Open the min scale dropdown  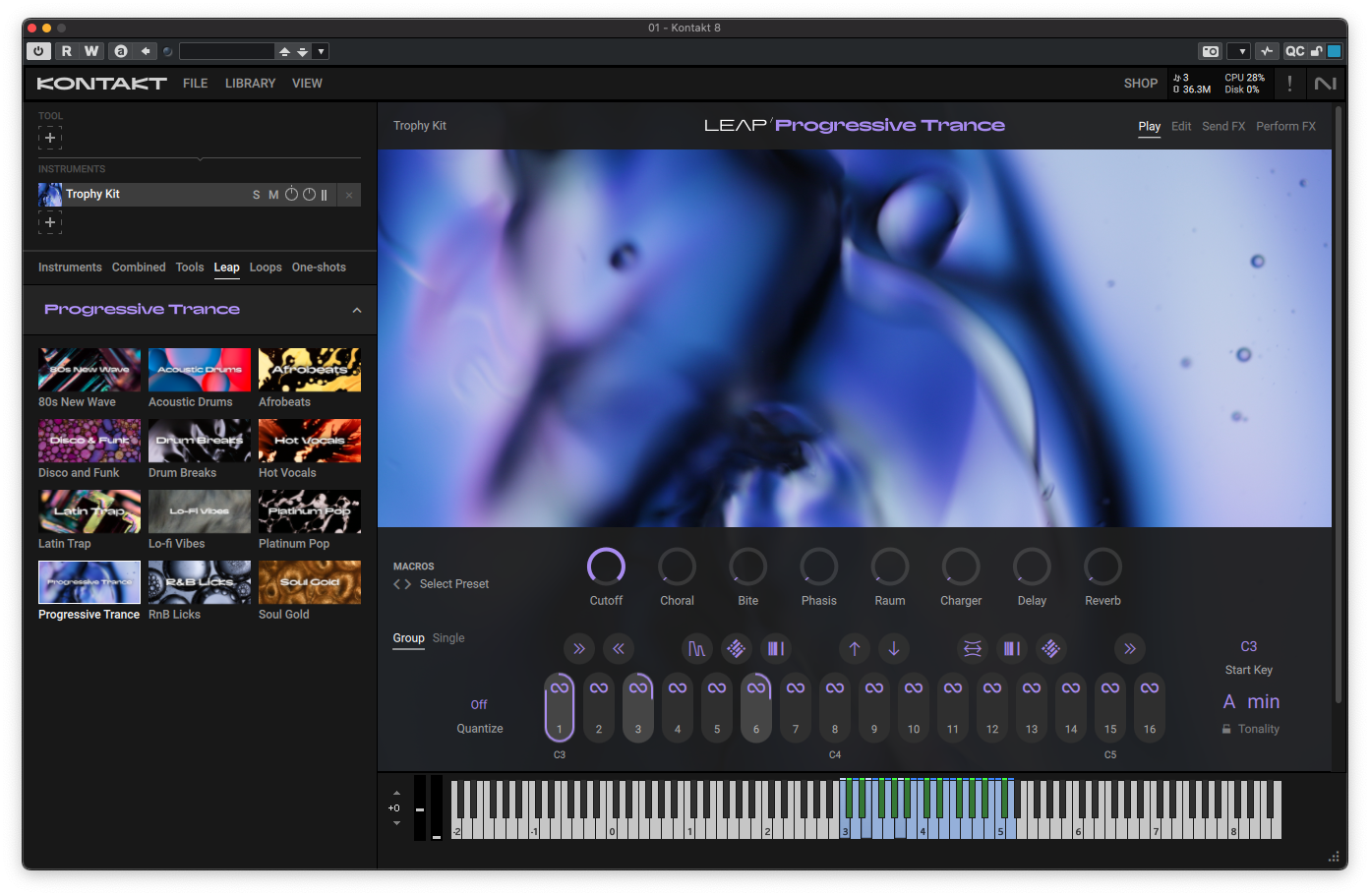[1264, 701]
